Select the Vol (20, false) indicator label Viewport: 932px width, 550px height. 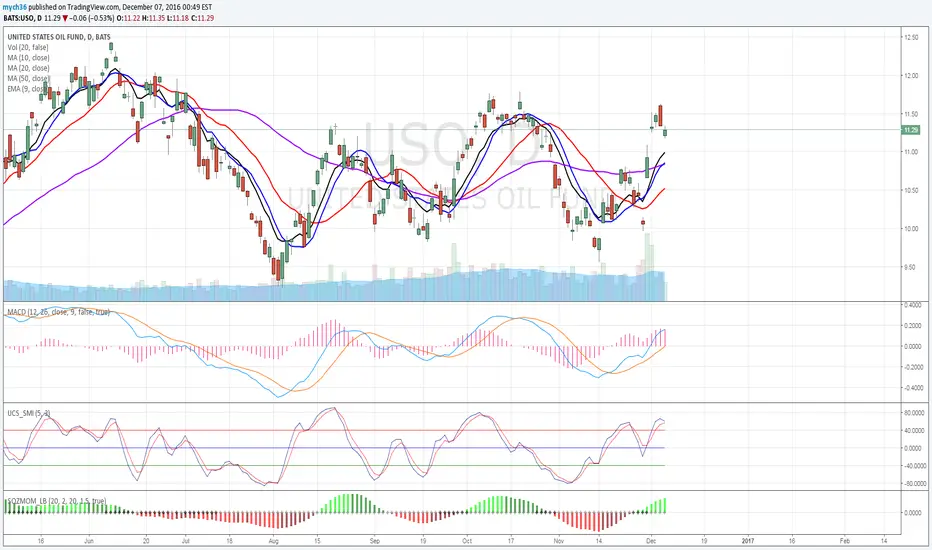28,48
